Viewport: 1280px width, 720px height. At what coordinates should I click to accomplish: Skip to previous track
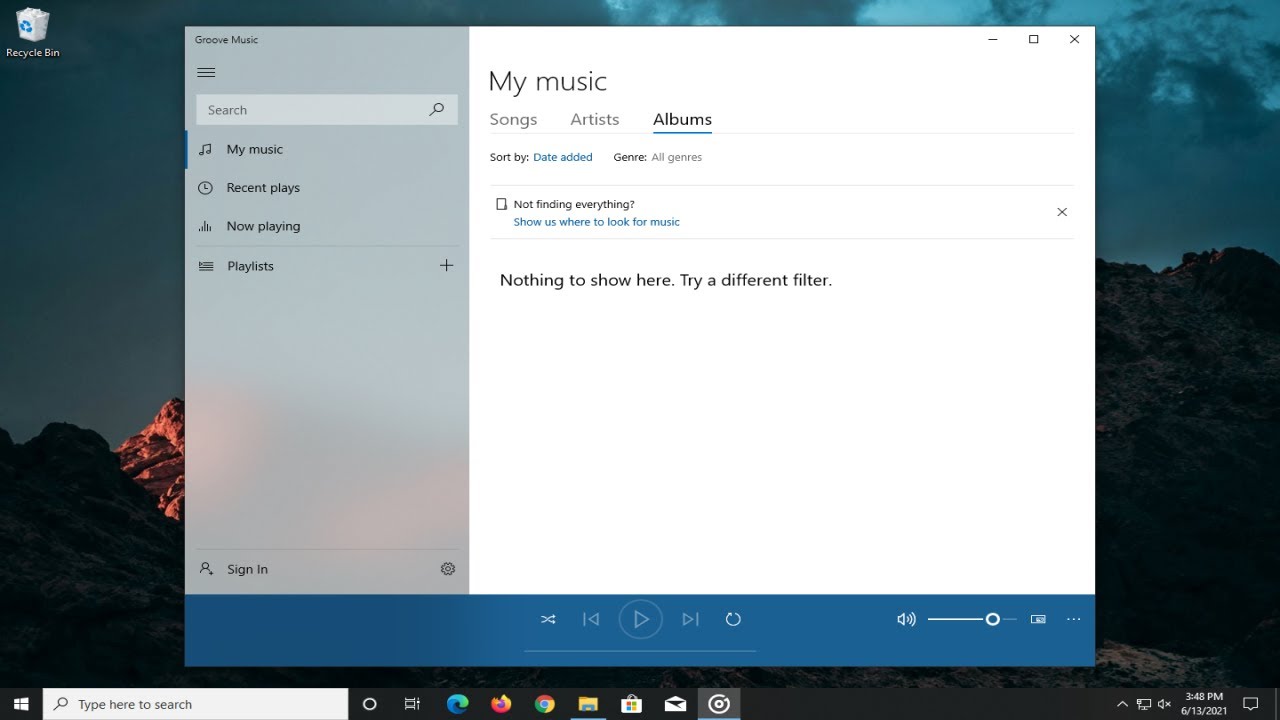tap(591, 619)
